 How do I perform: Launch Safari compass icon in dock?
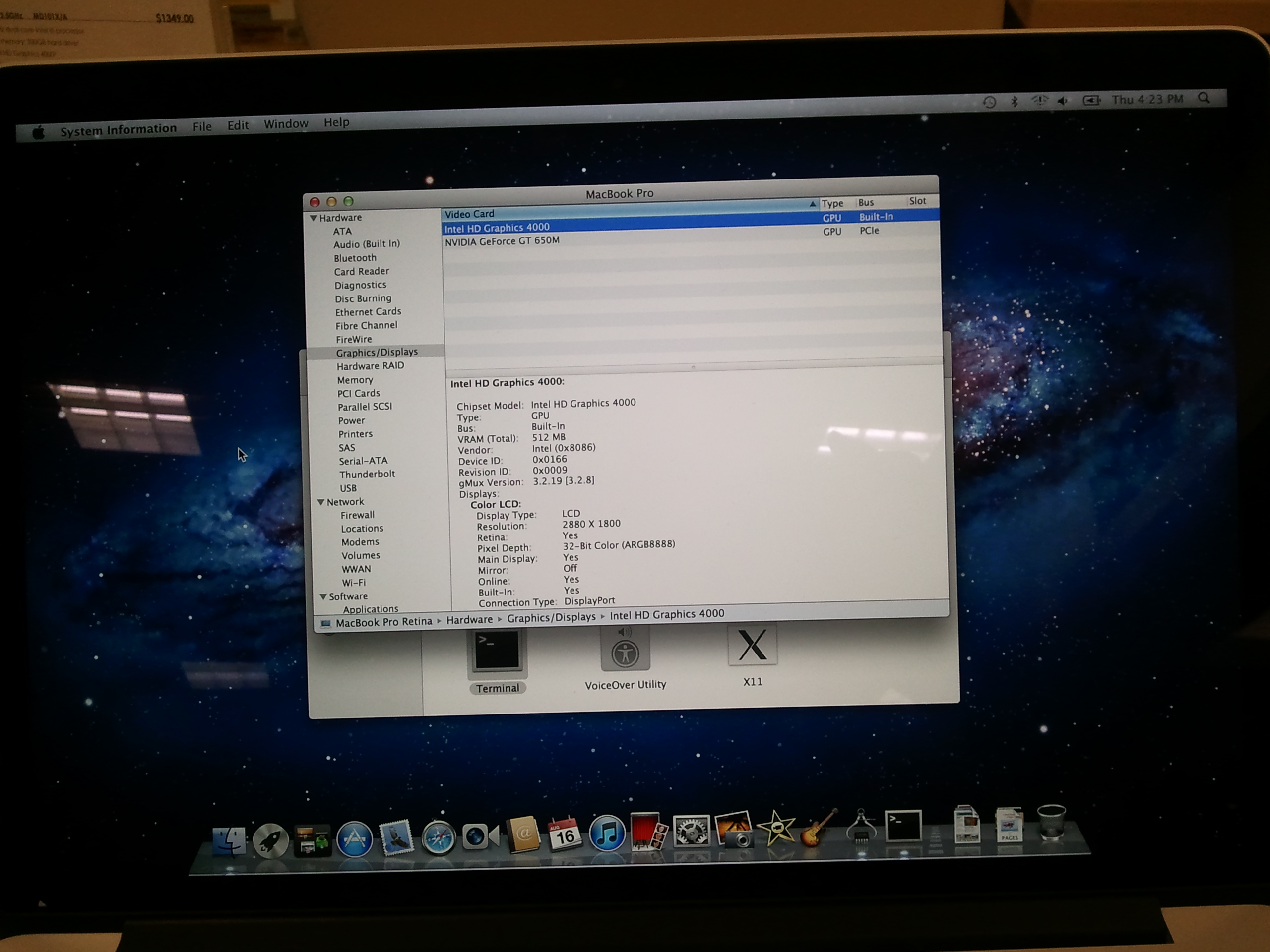click(x=438, y=838)
